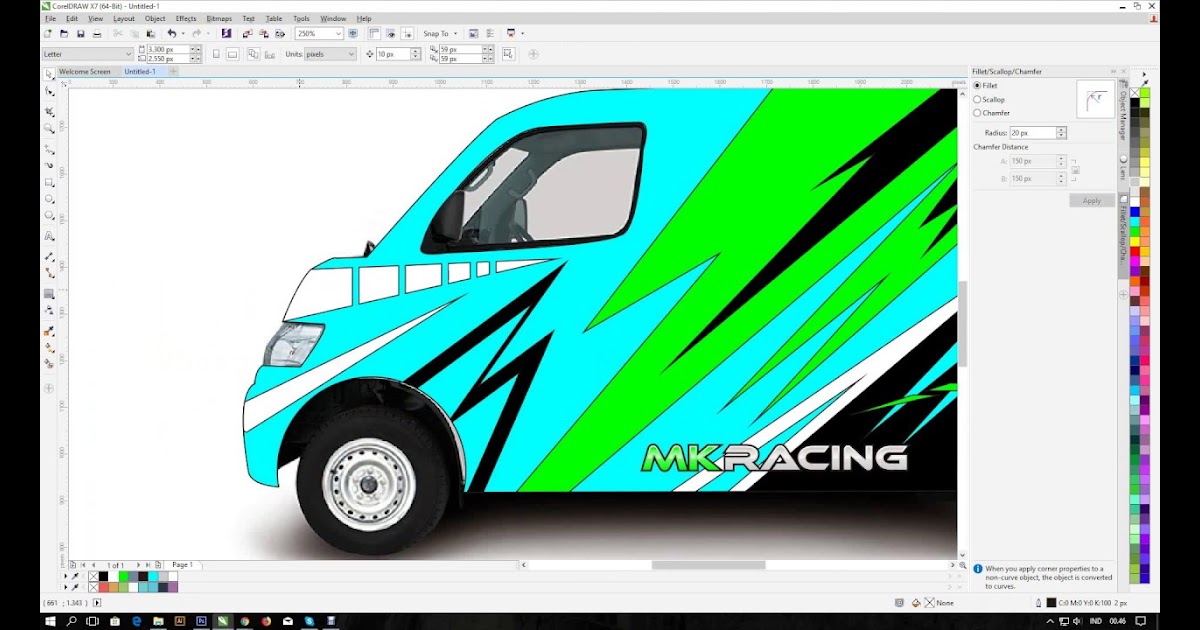Open the Units pixels dropdown
This screenshot has width=1200, height=630.
(x=351, y=54)
